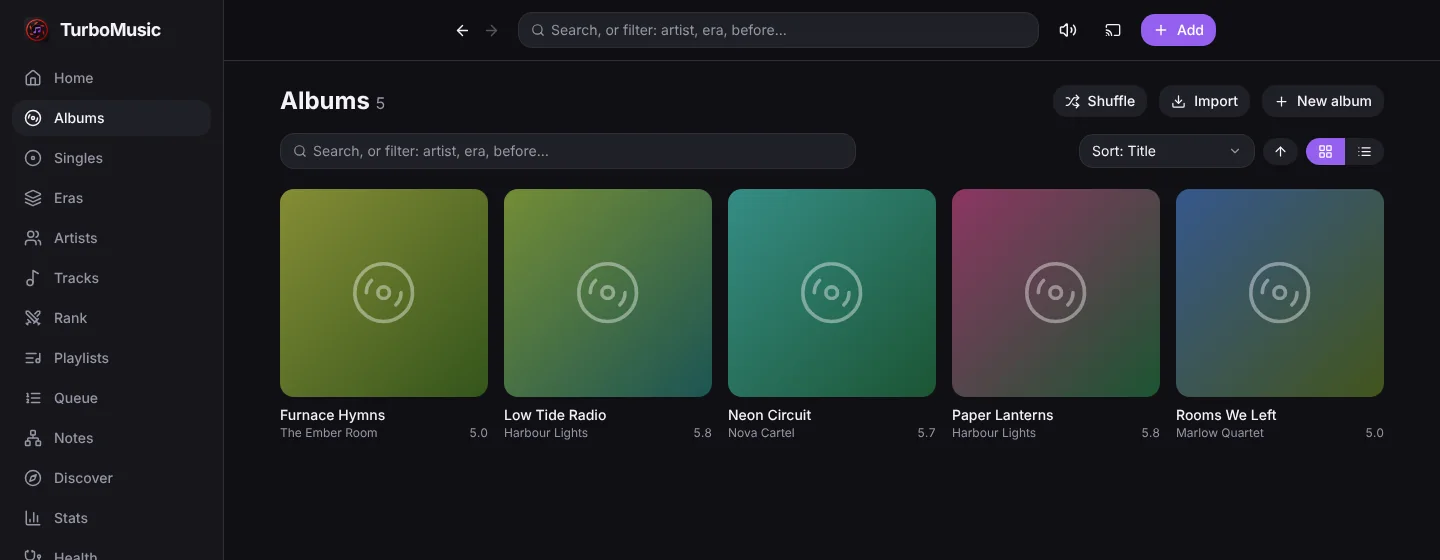This screenshot has width=1440, height=560.
Task: Open Singles in the sidebar
Action: 111,158
